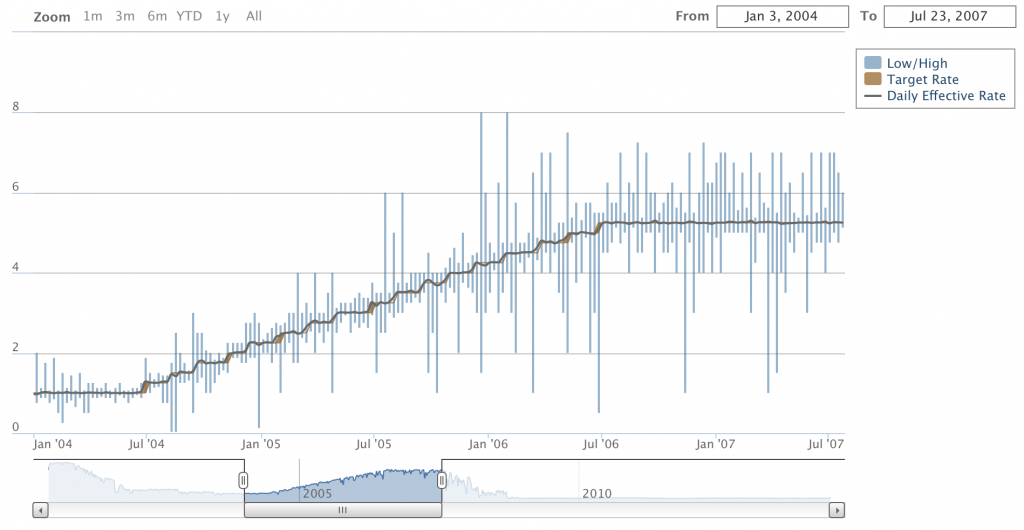Click the navigator at the 2010 label
The height and width of the screenshot is (530, 1024).
coord(596,493)
